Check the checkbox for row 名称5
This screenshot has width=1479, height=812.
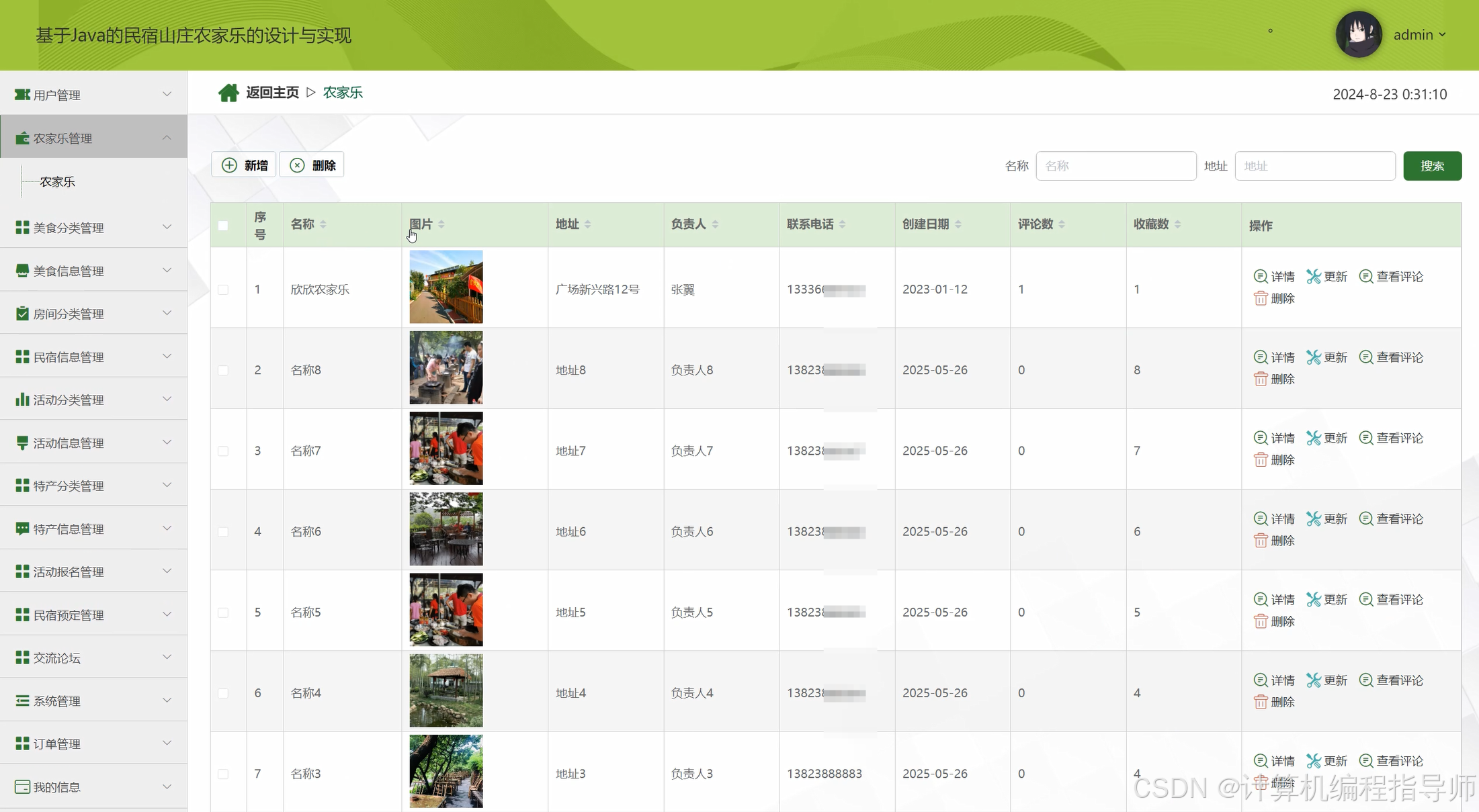[x=223, y=613]
